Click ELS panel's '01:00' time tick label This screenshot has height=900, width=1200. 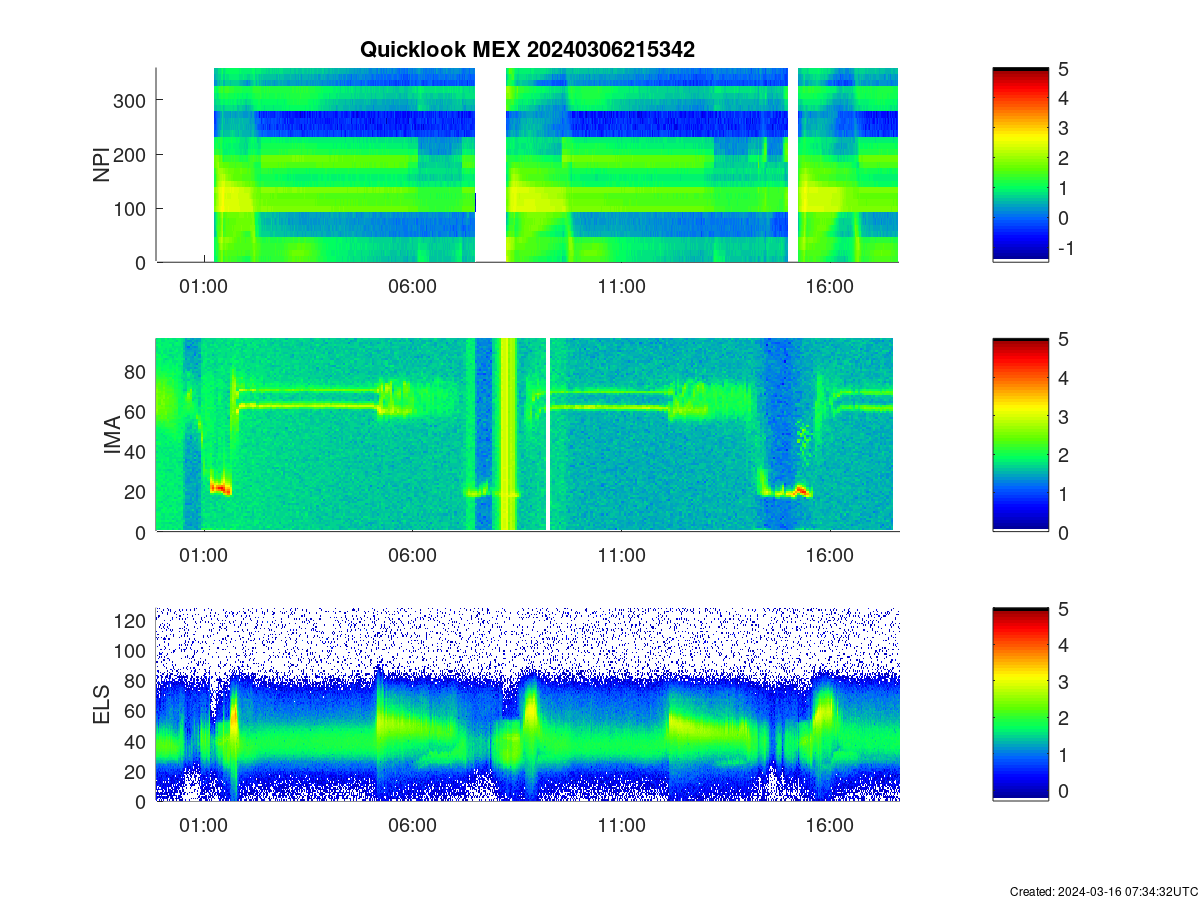pyautogui.click(x=204, y=826)
